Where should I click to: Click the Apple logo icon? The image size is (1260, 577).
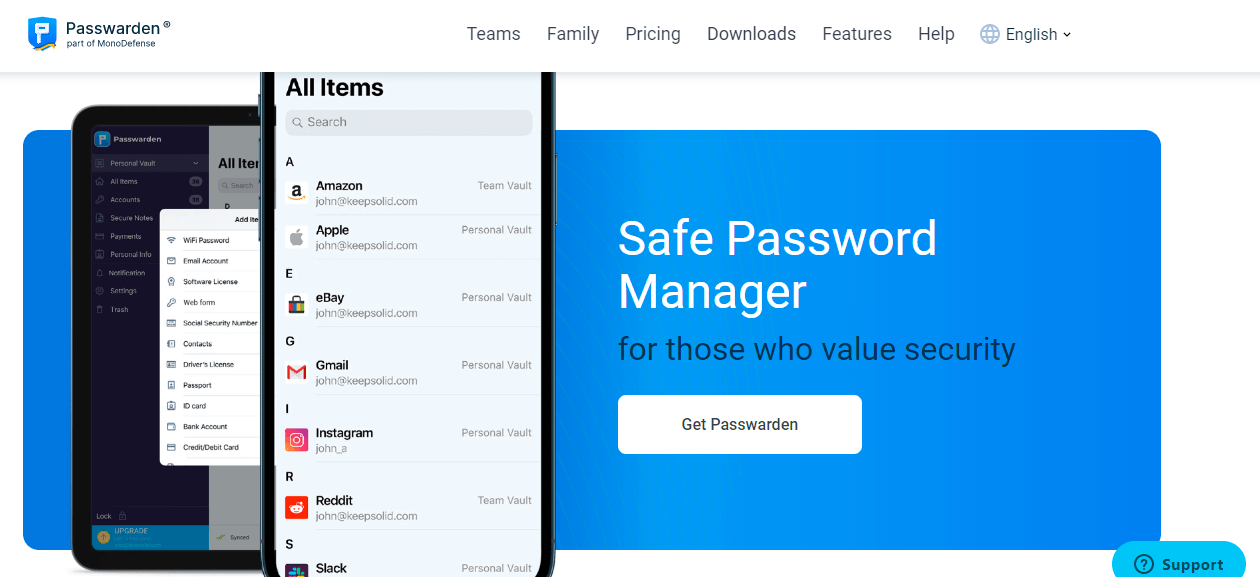296,237
